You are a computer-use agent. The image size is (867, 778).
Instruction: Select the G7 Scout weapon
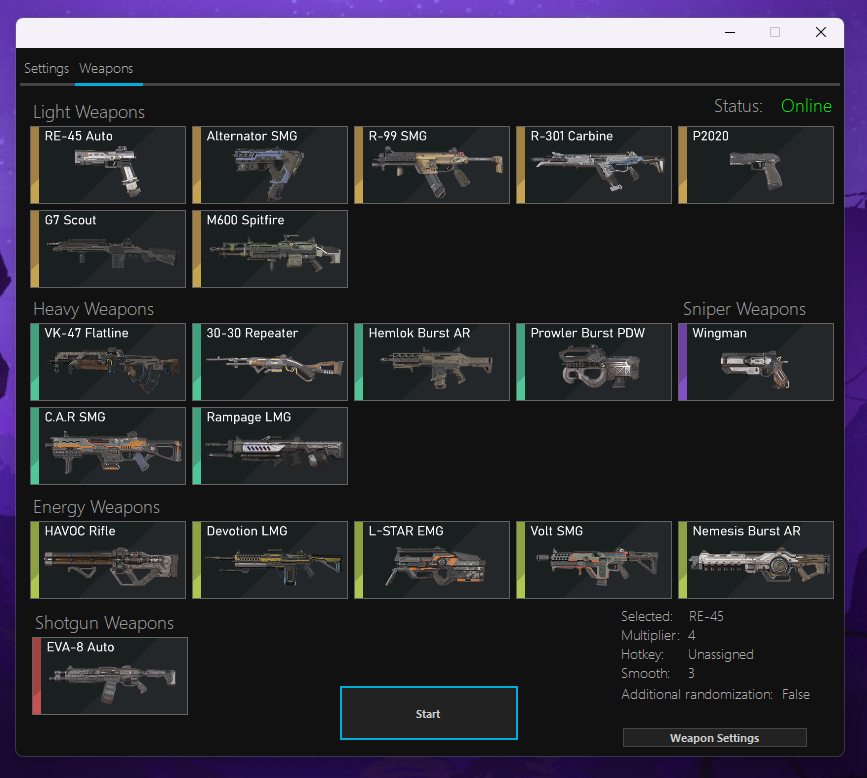point(110,249)
